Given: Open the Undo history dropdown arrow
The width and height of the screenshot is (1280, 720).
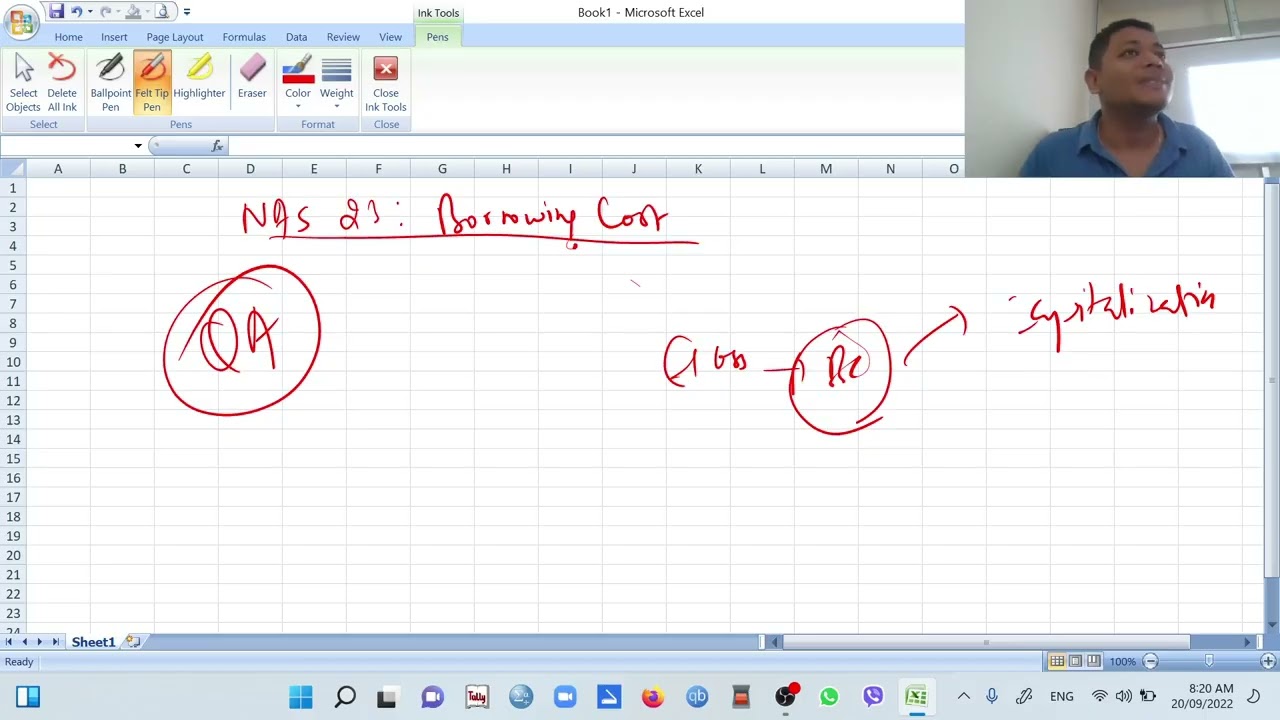Looking at the screenshot, I should [89, 12].
